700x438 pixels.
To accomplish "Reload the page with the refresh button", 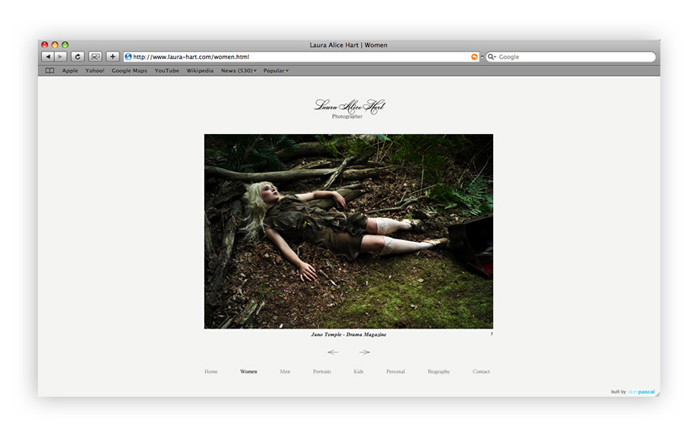I will click(78, 57).
